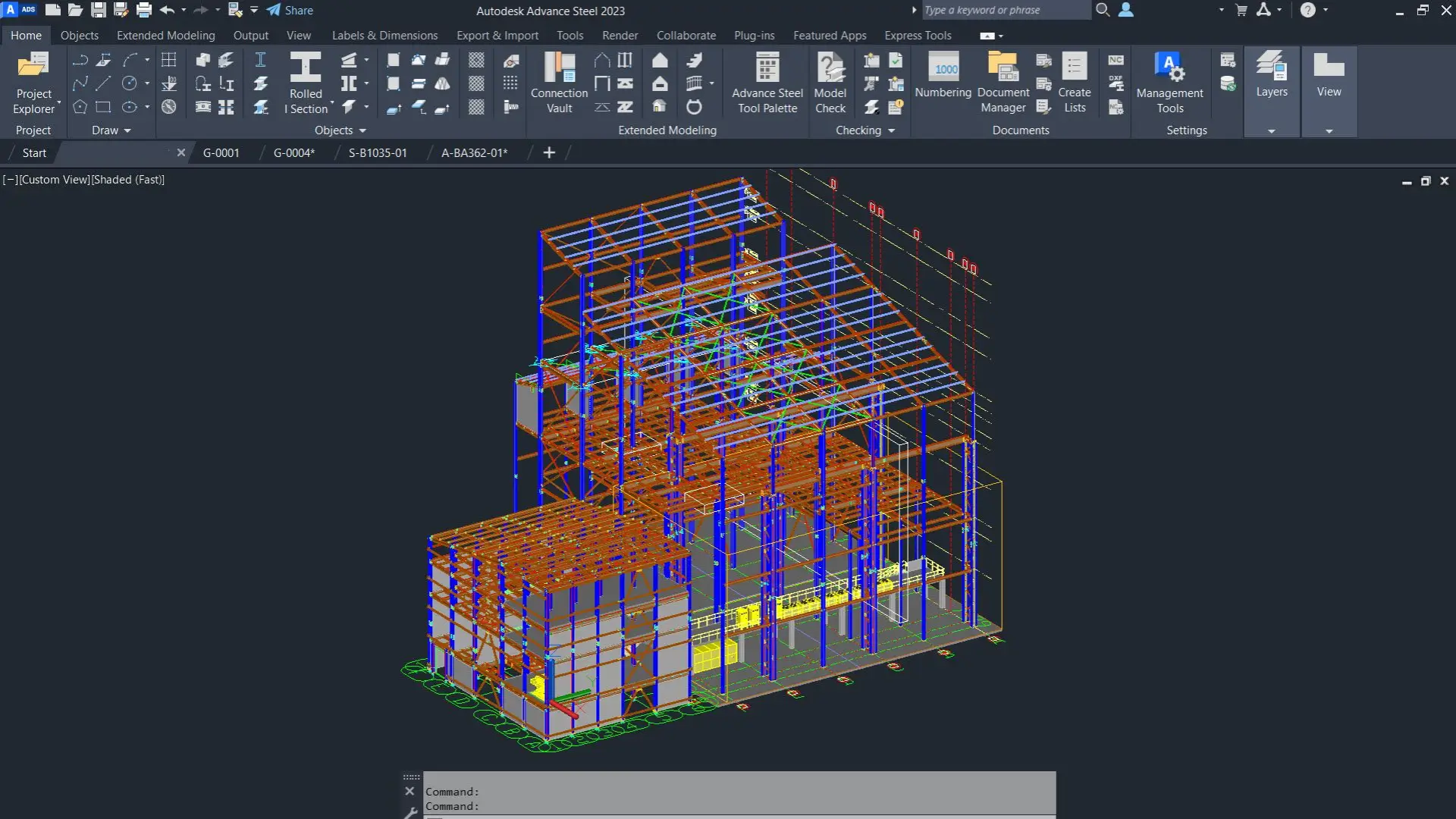The height and width of the screenshot is (819, 1456).
Task: Open Management Tools settings
Action: (x=1169, y=82)
